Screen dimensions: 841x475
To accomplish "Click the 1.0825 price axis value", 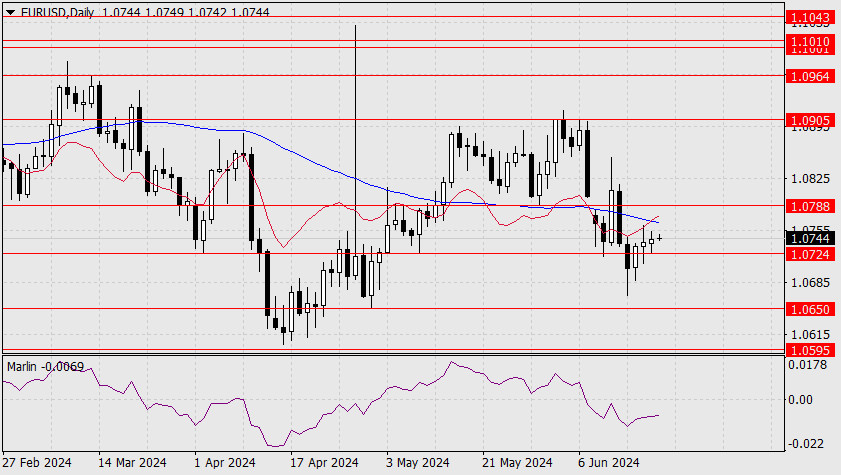I will tap(810, 178).
